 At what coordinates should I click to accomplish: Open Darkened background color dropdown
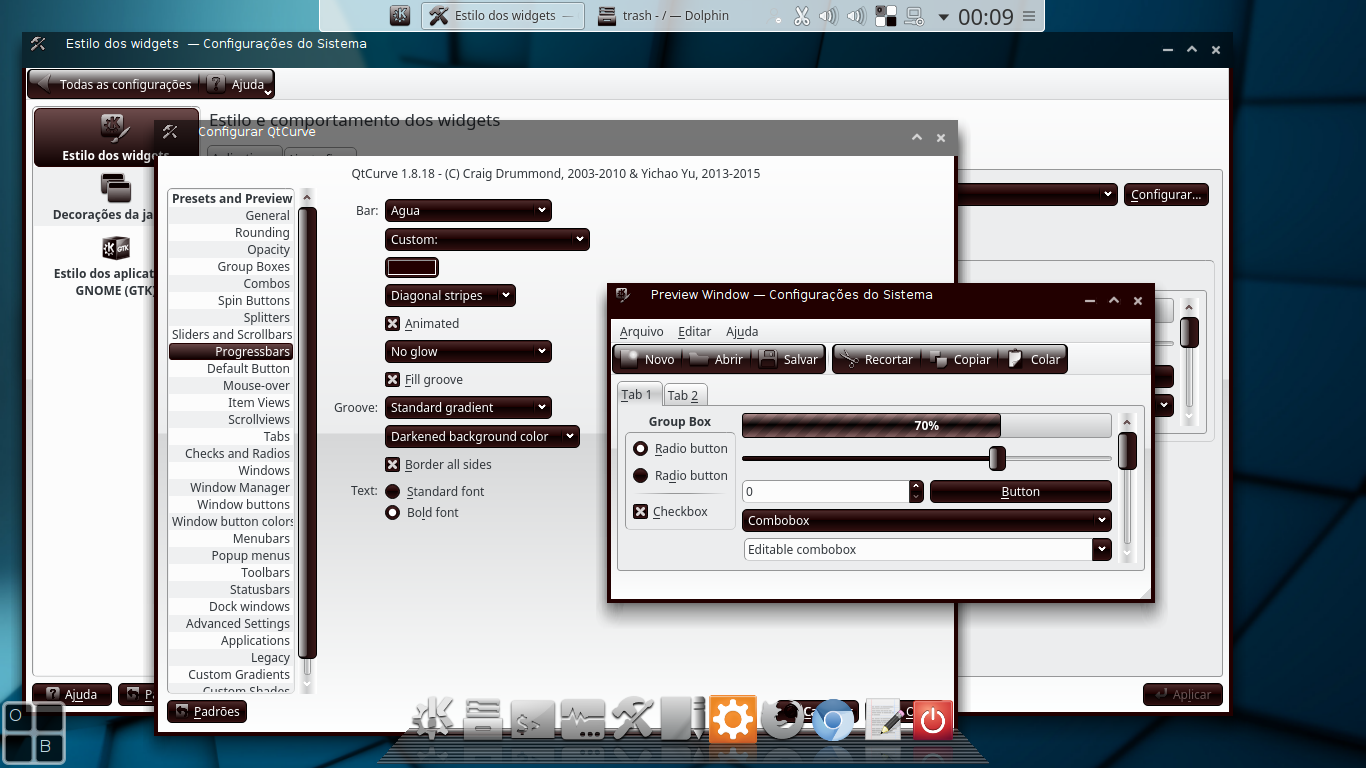coord(482,436)
